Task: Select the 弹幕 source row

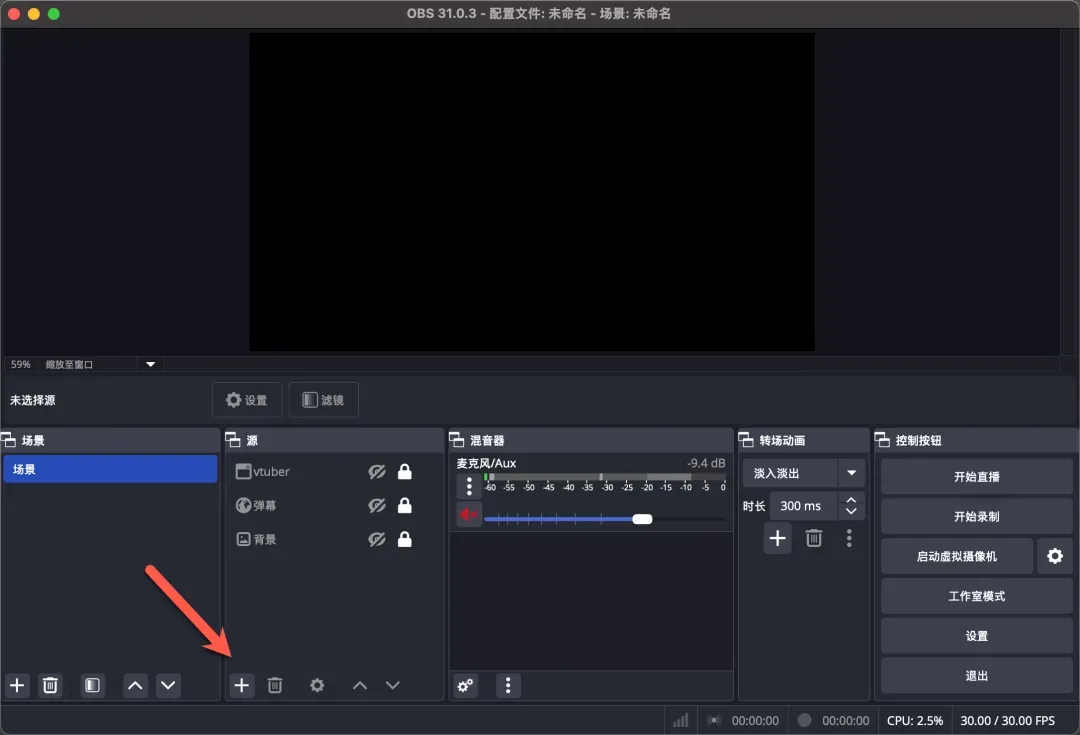Action: tap(334, 506)
